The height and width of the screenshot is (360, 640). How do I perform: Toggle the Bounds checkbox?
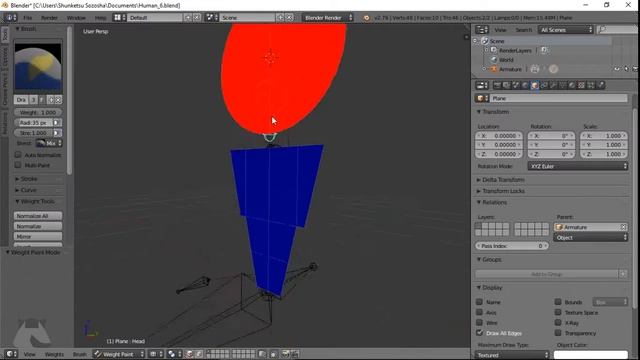pos(558,302)
